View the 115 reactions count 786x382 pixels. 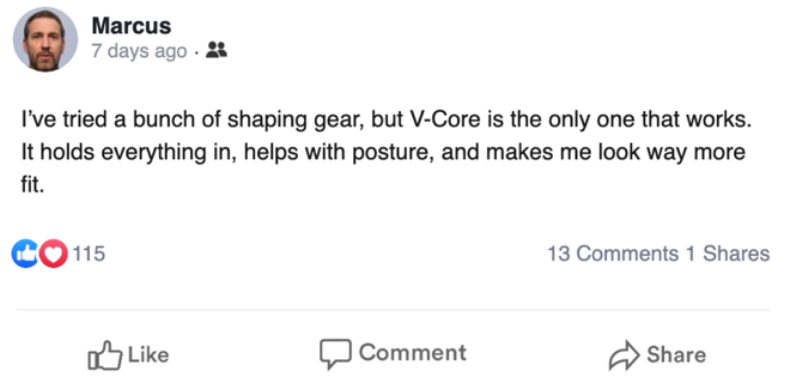click(89, 254)
